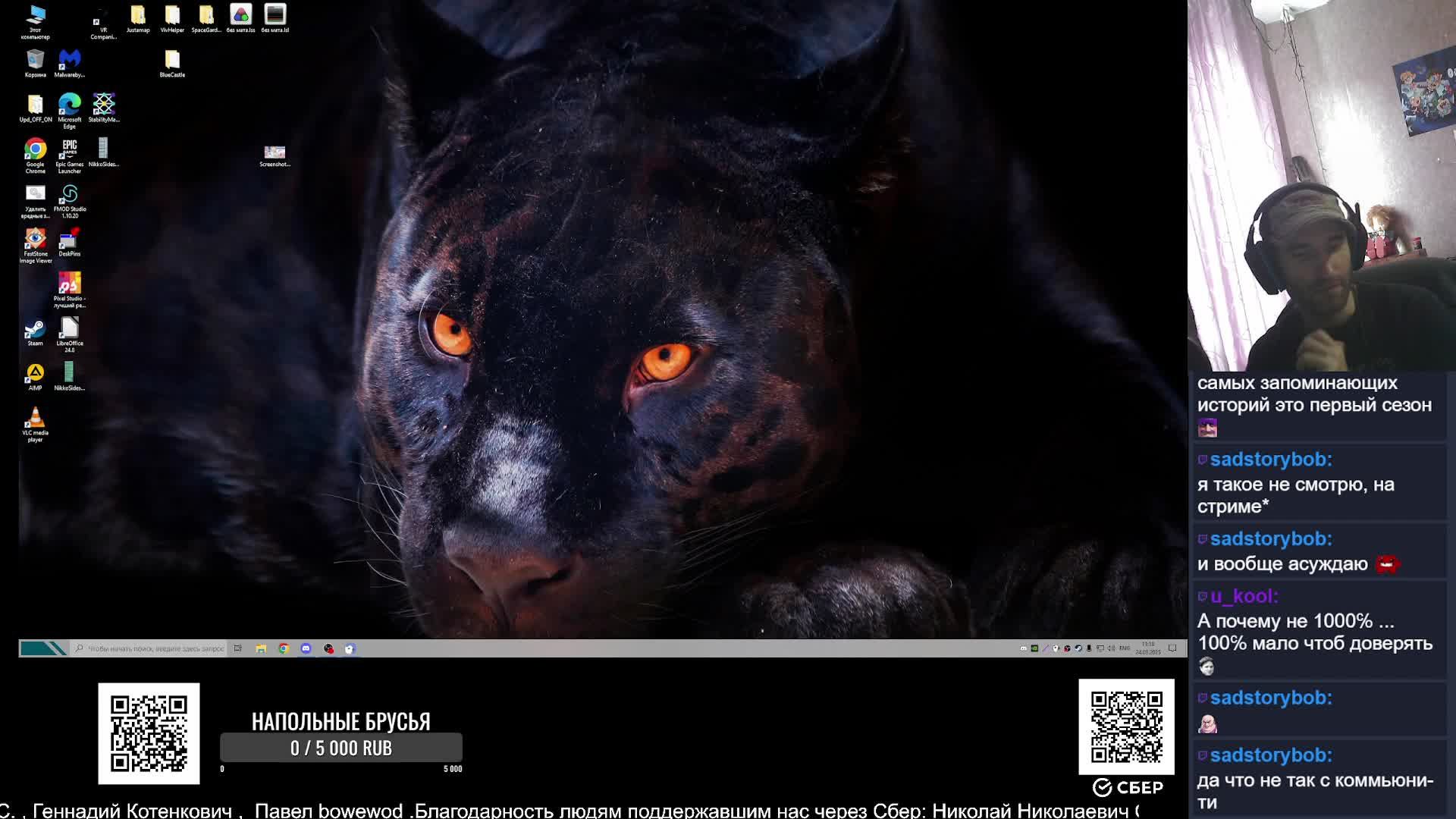Select the FMOD Studio 1.10.20 shortcut
Viewport: 1456px width, 819px height.
click(x=69, y=194)
